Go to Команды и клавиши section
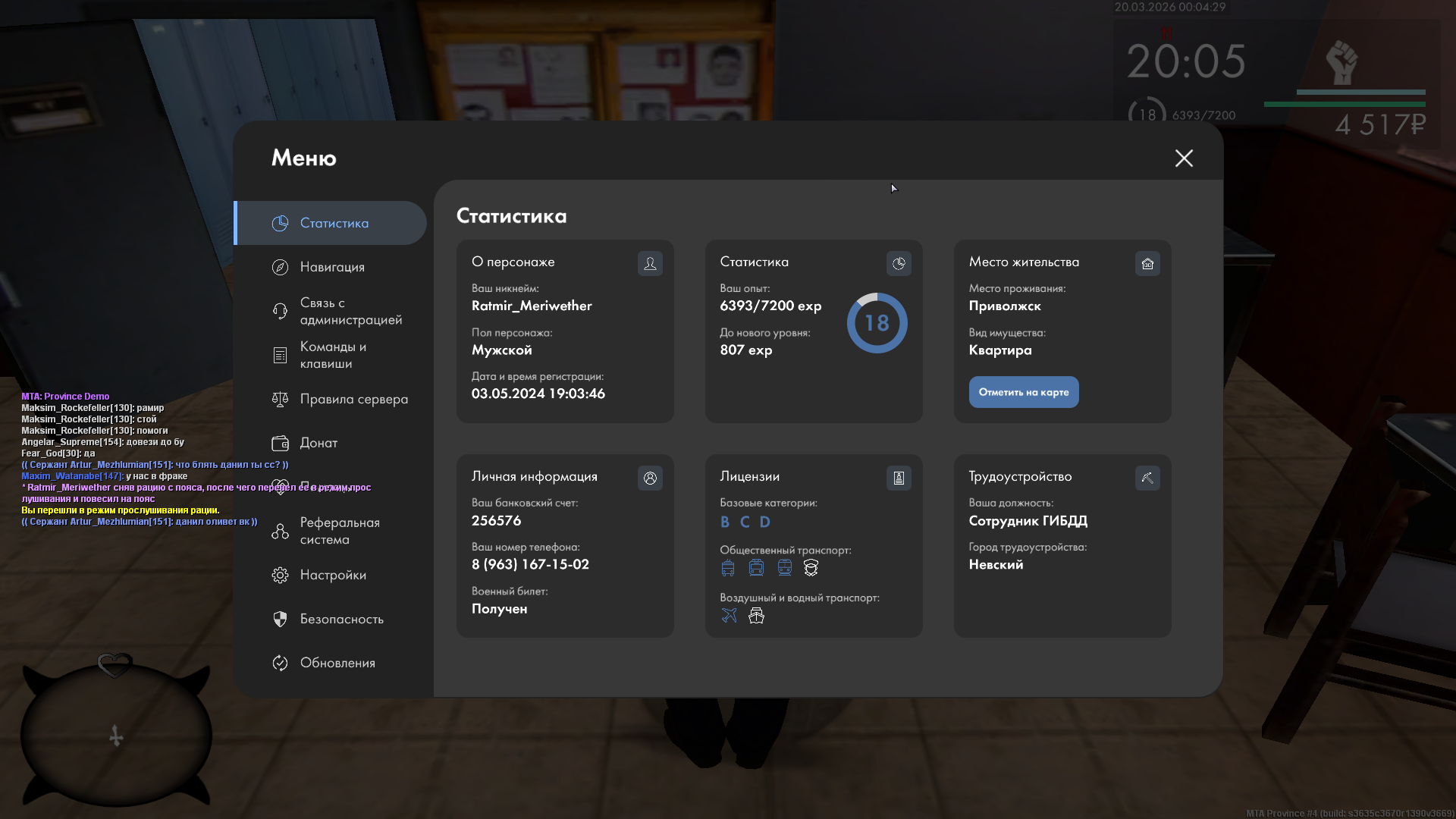1456x819 pixels. click(332, 355)
